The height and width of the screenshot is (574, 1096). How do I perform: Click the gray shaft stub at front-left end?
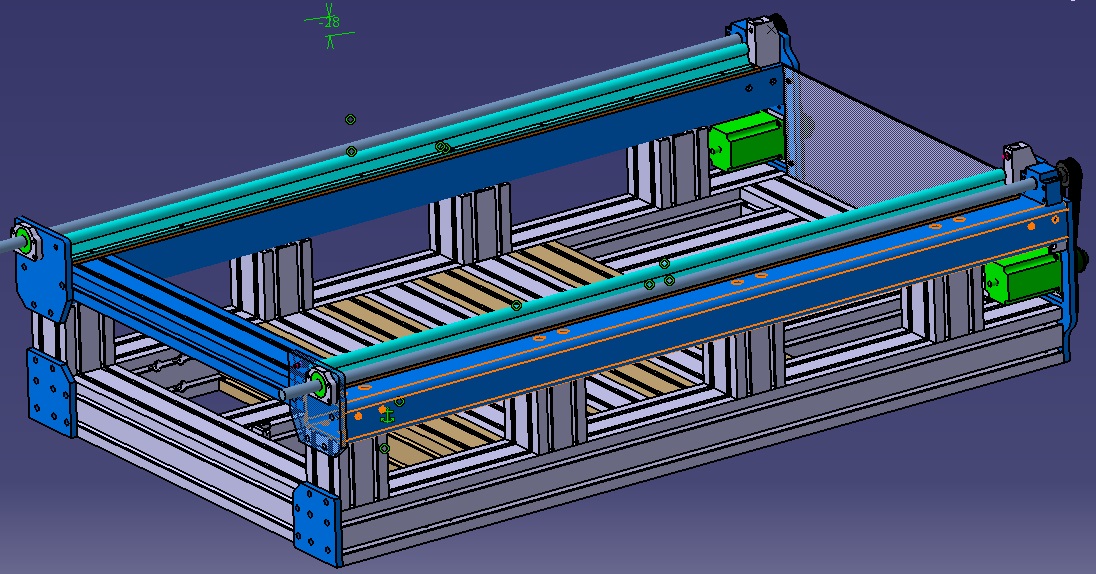tap(291, 394)
